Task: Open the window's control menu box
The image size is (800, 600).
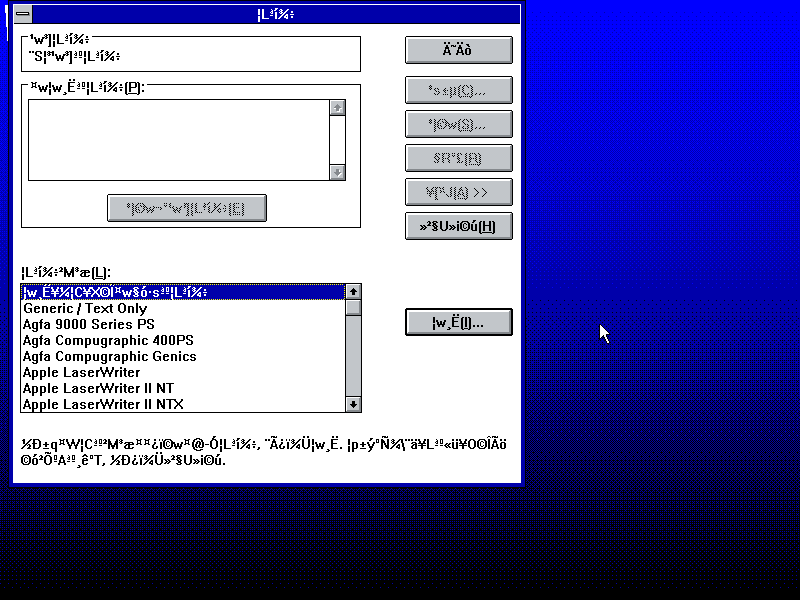Action: point(21,13)
